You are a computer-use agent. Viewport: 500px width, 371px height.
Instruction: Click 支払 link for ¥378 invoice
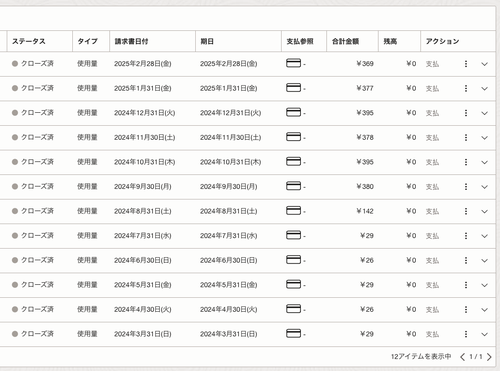432,138
